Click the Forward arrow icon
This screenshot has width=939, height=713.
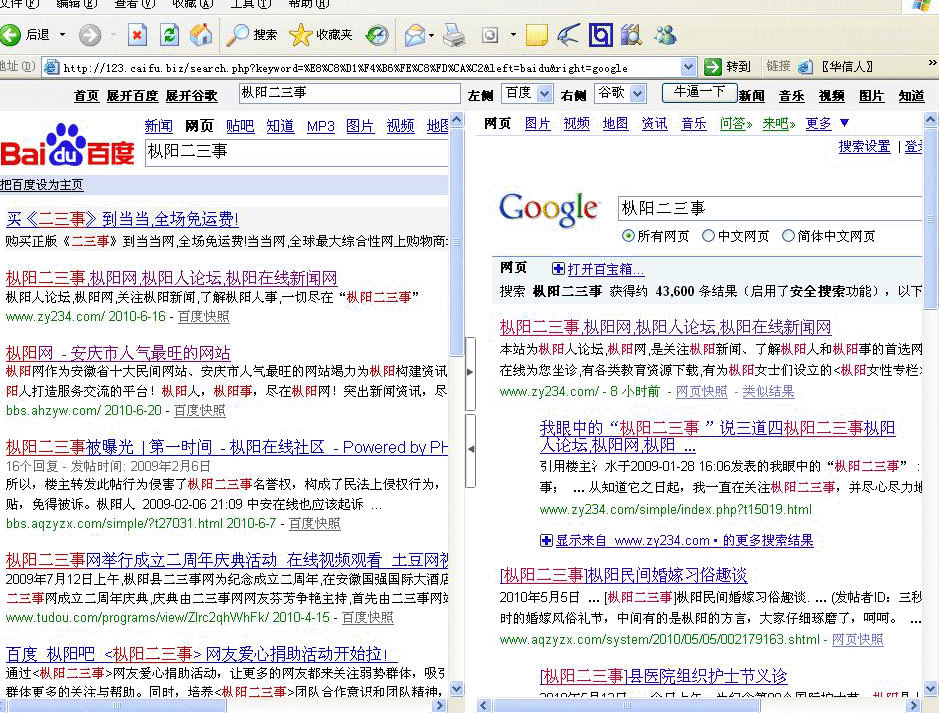pos(90,35)
